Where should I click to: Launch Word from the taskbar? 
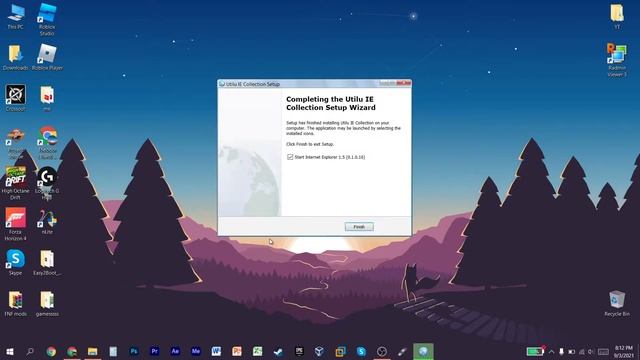(x=216, y=351)
